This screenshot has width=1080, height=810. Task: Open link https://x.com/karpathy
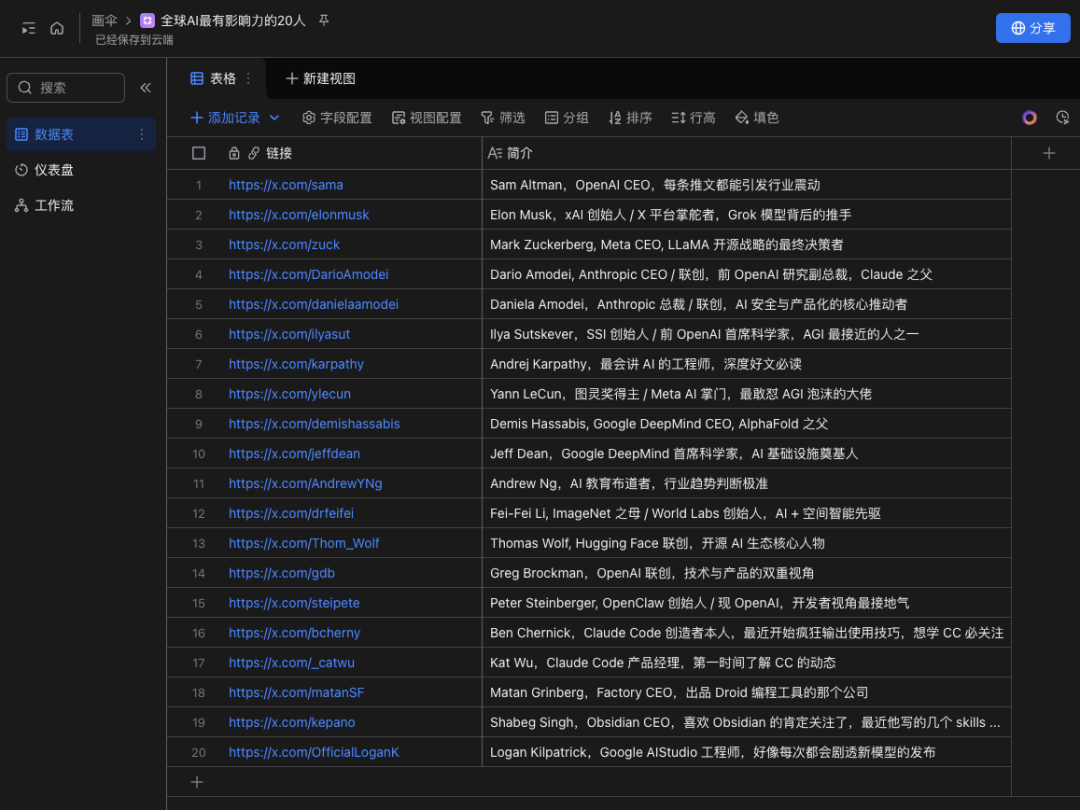[x=296, y=364]
